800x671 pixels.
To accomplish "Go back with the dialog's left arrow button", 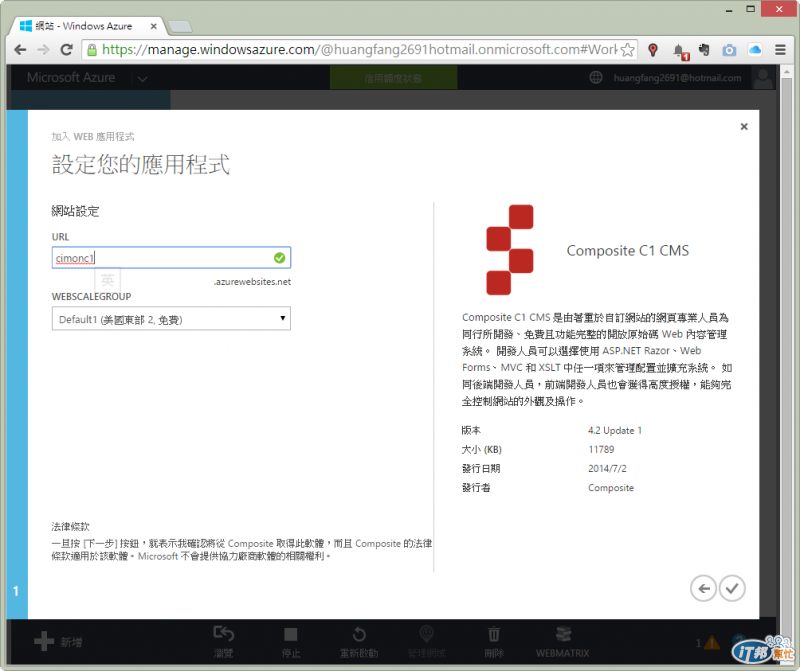I will 704,588.
